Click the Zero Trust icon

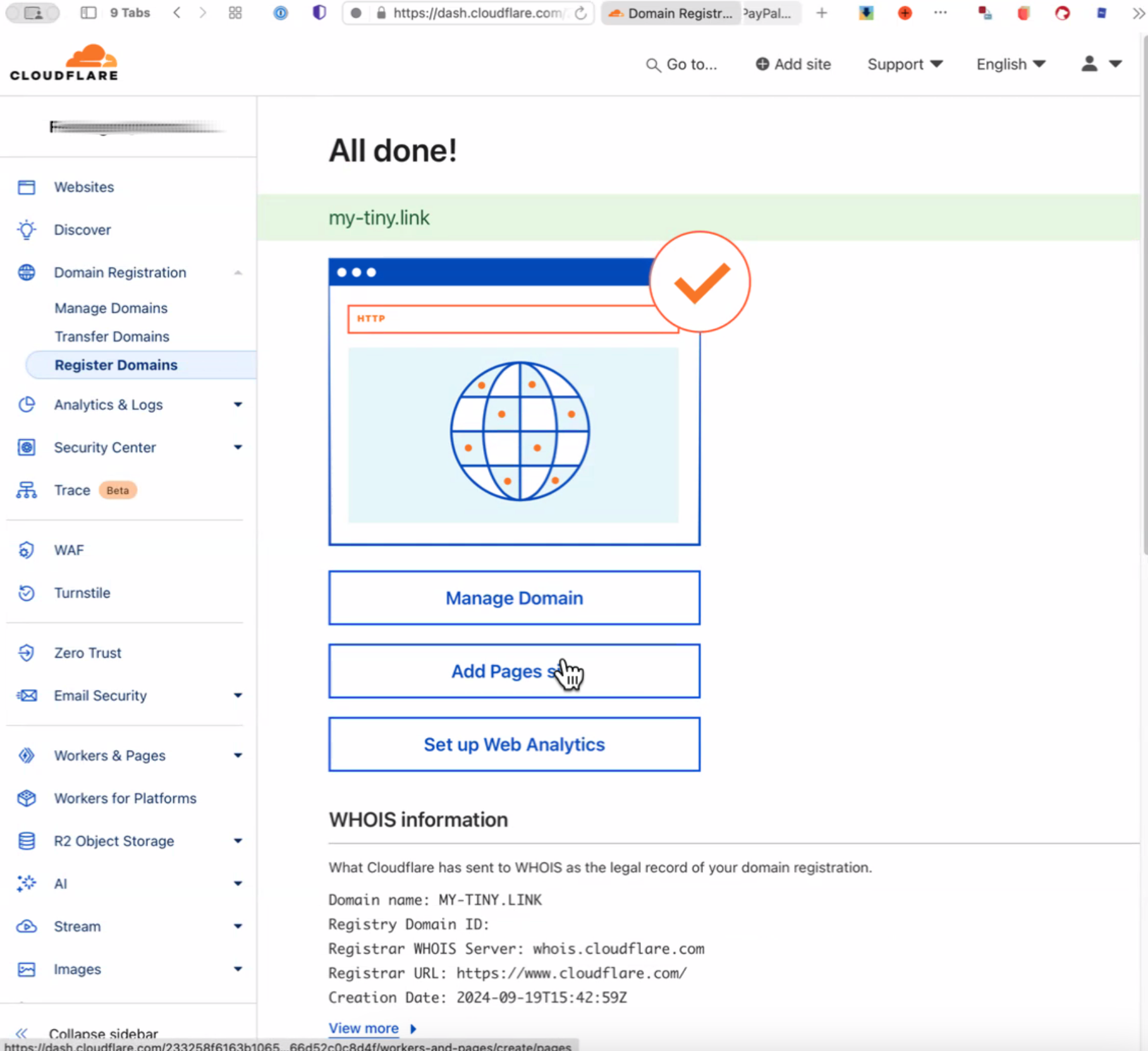pyautogui.click(x=27, y=653)
